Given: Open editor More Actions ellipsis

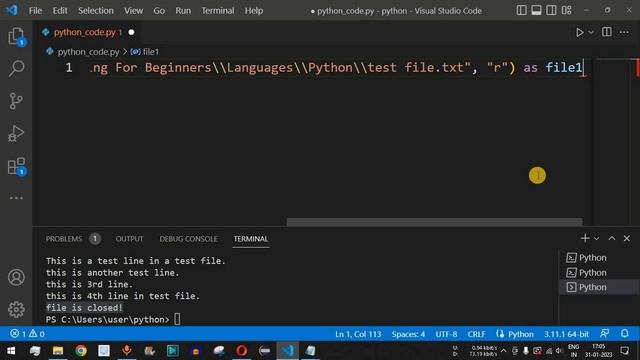Looking at the screenshot, I should coord(624,32).
